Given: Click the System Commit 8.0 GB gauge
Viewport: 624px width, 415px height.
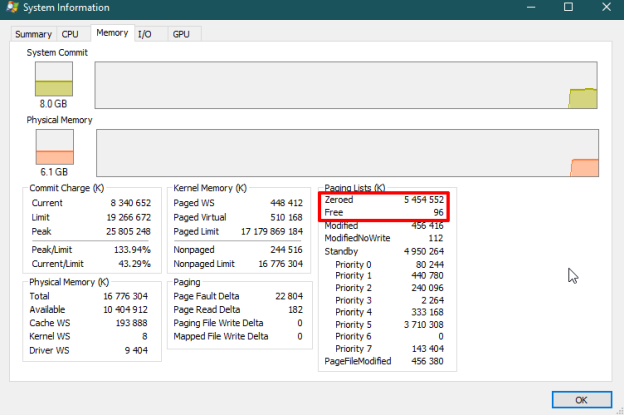Looking at the screenshot, I should (54, 78).
